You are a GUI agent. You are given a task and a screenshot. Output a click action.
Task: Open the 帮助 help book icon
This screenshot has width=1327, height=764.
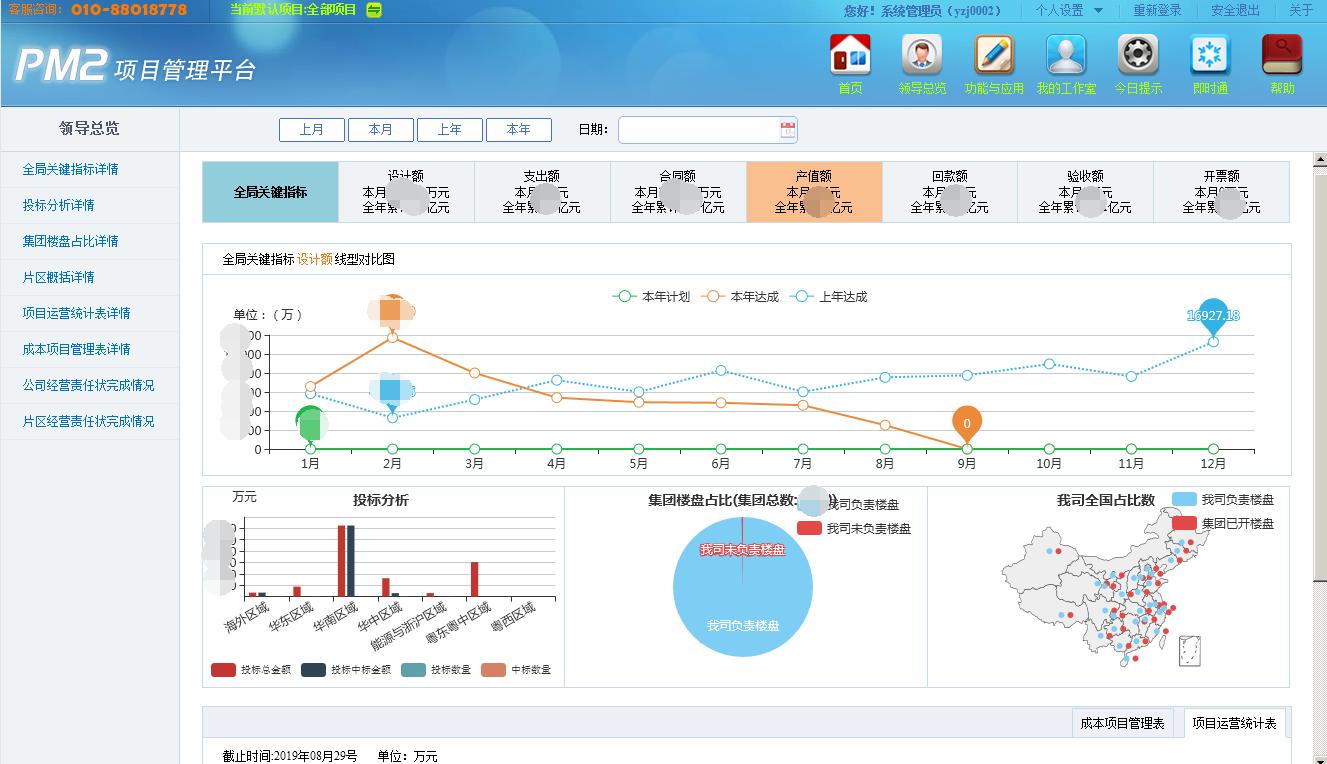tap(1282, 56)
